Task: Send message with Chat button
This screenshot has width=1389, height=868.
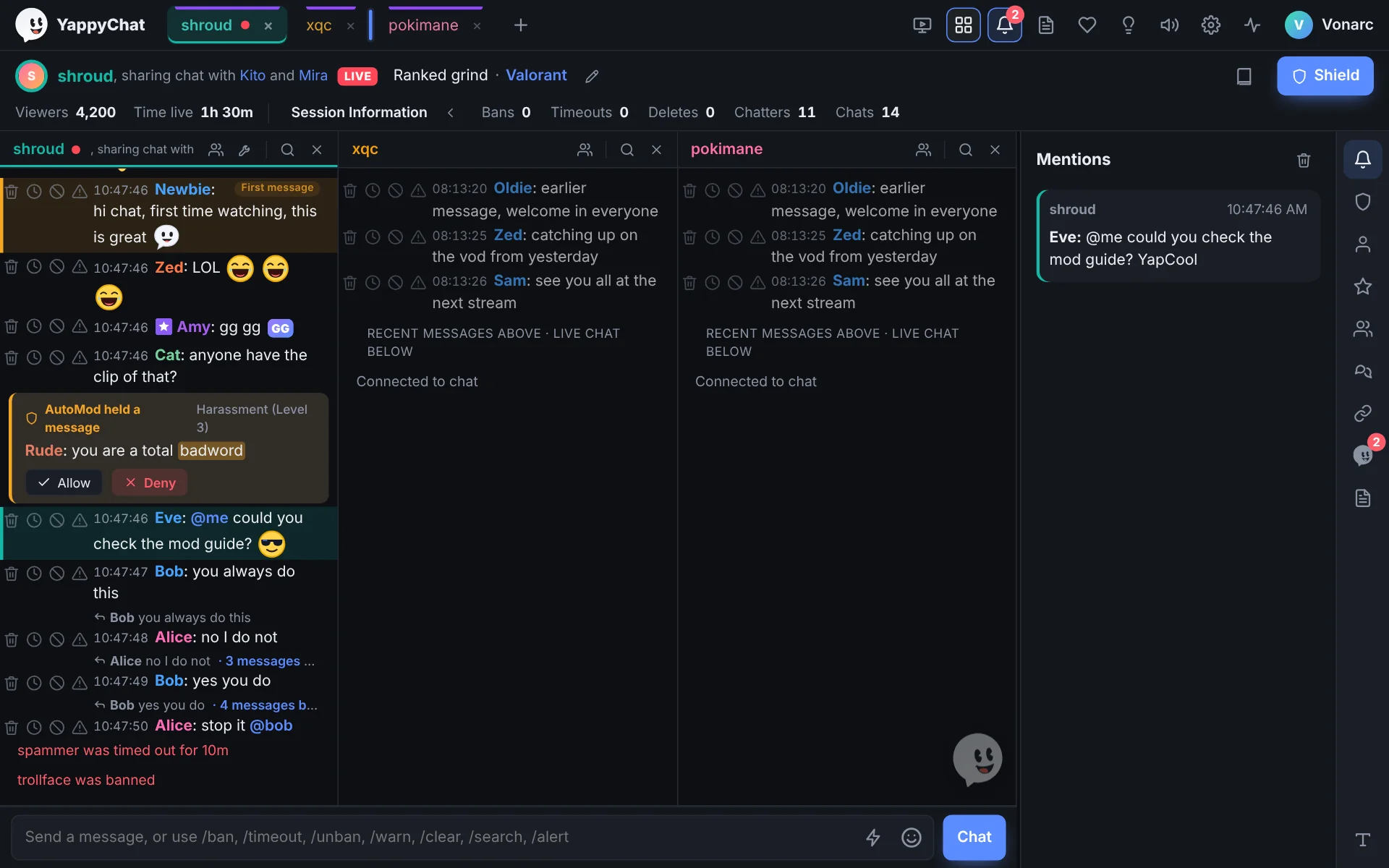Action: (974, 837)
